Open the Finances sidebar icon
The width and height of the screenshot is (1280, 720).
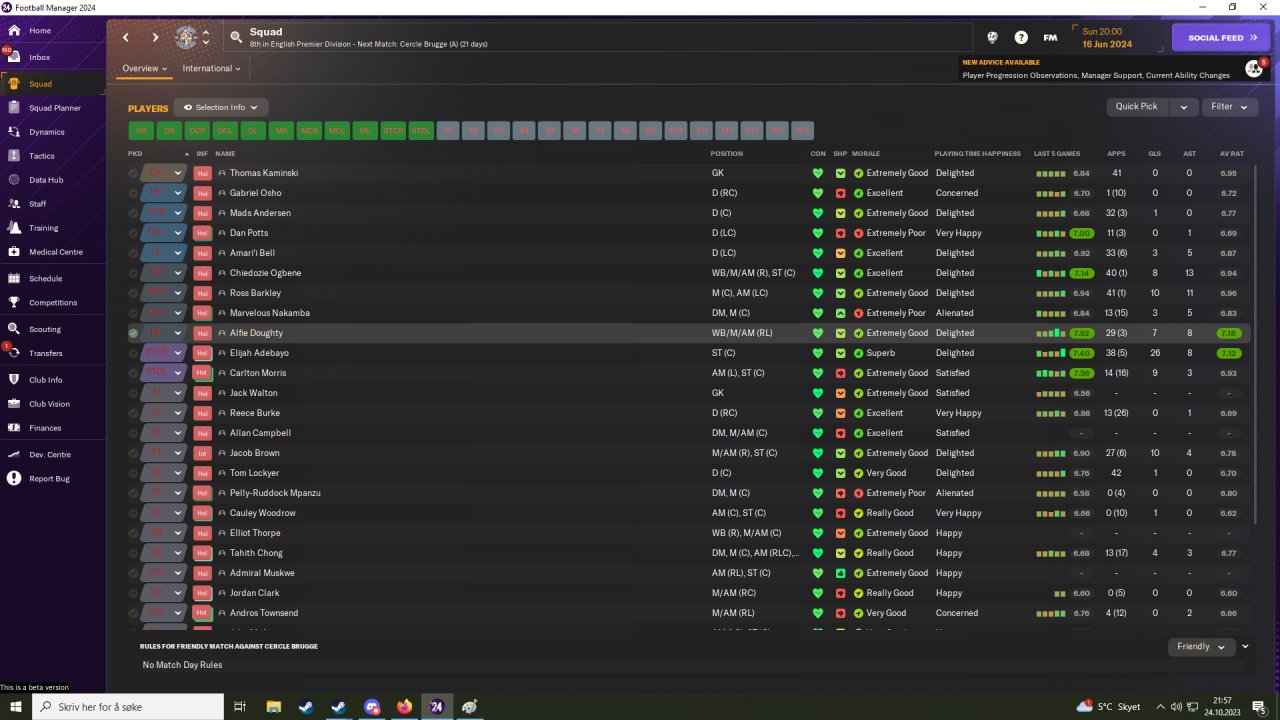pyautogui.click(x=14, y=428)
